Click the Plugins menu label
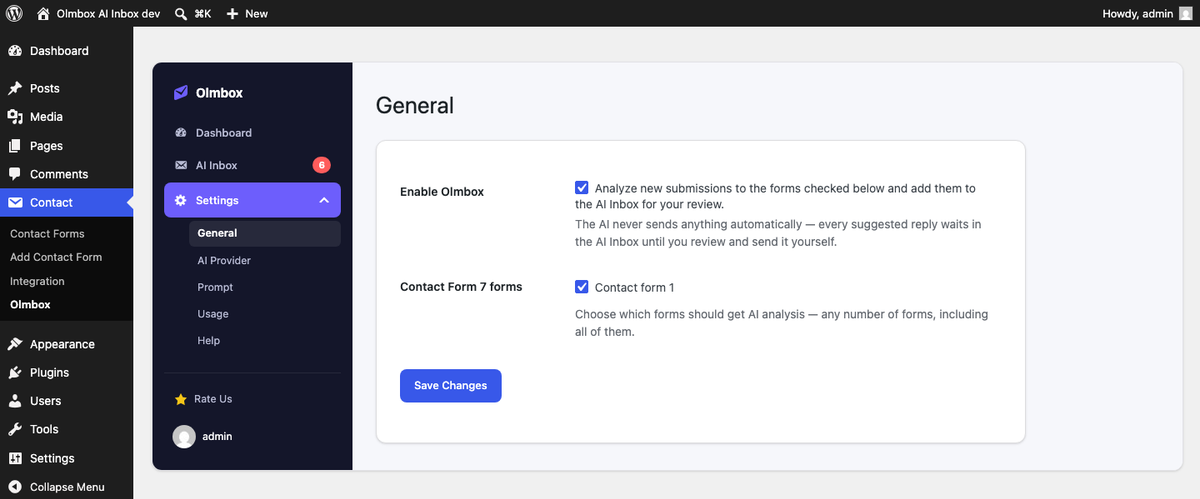The image size is (1200, 499). (50, 372)
